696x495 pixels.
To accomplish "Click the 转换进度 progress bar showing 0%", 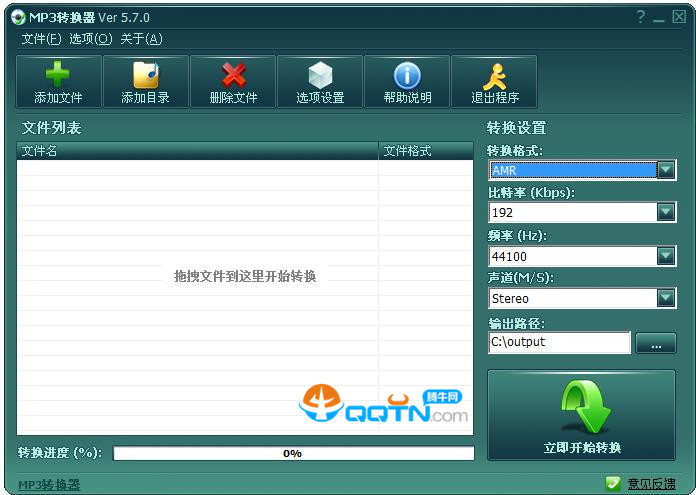I will click(x=293, y=453).
